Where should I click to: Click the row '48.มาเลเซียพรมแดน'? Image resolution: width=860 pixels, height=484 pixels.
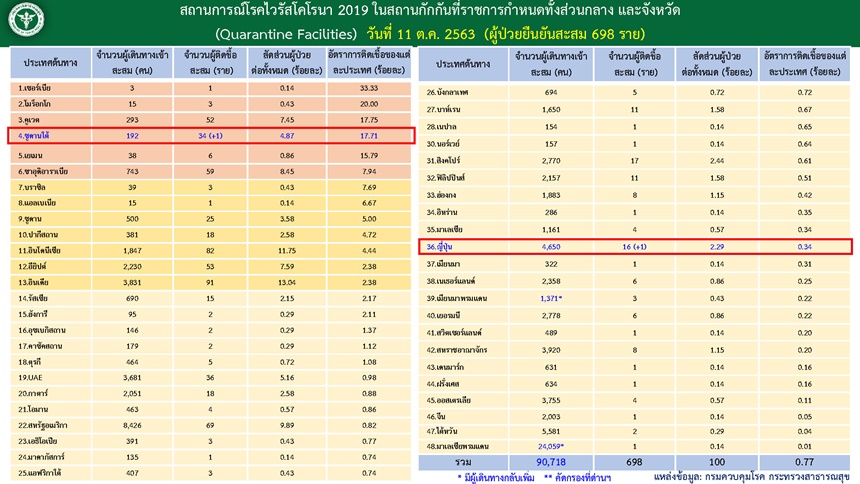click(x=634, y=446)
